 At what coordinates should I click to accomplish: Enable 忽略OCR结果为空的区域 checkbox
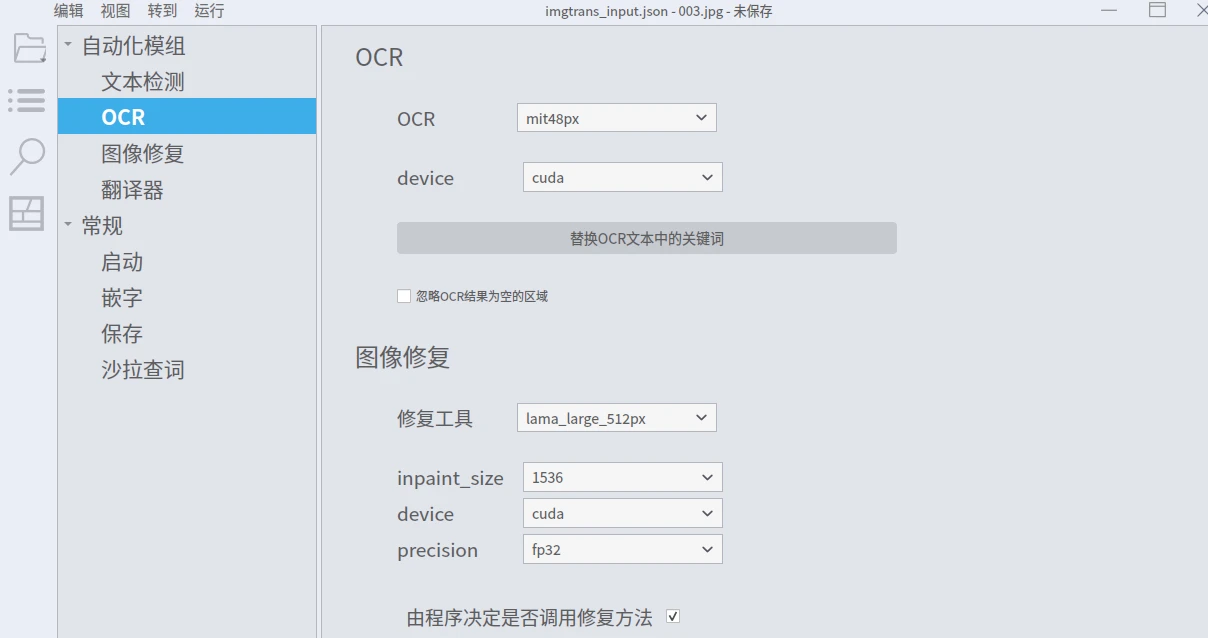point(404,296)
